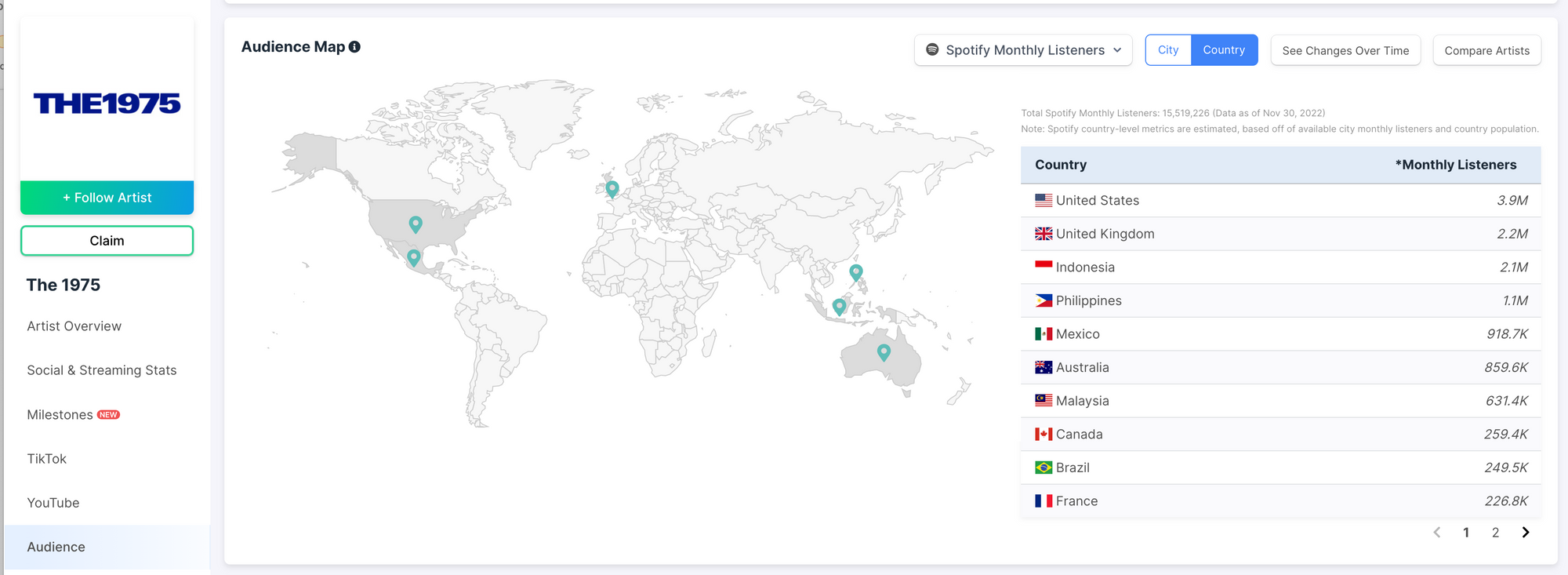Image resolution: width=1568 pixels, height=575 pixels.
Task: Open Spotify Monthly Listeners dropdown
Action: (1023, 50)
